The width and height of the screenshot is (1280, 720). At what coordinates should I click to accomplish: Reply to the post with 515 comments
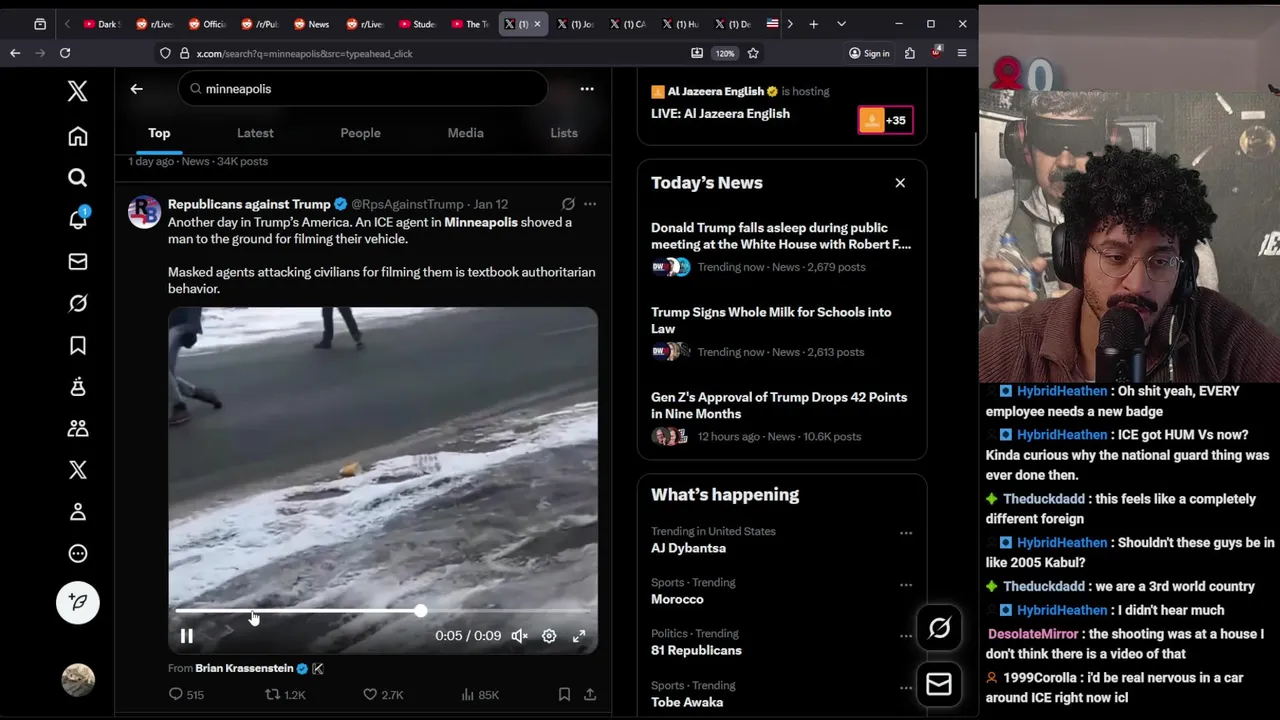[186, 694]
